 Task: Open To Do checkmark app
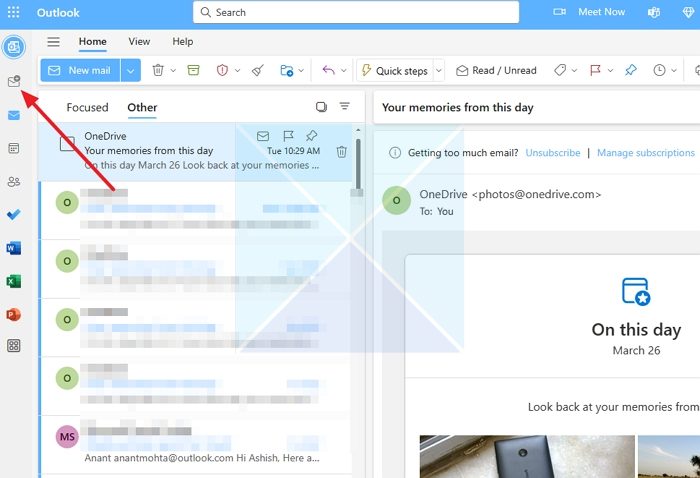(14, 215)
